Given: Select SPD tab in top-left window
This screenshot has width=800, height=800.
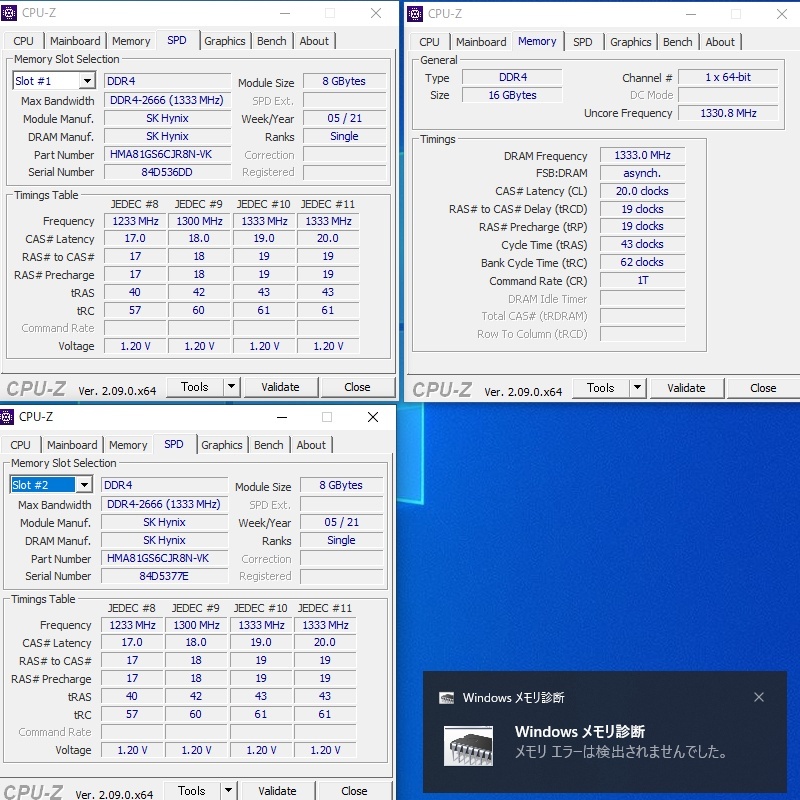Looking at the screenshot, I should coord(177,40).
